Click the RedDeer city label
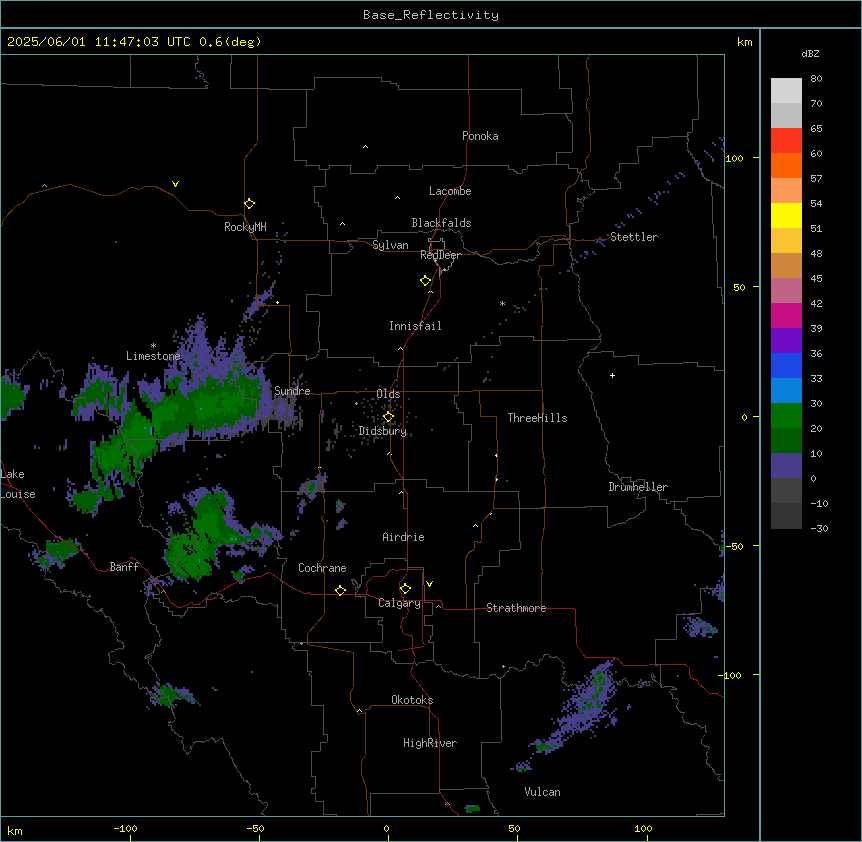Screen dimensions: 862x842 [440, 254]
